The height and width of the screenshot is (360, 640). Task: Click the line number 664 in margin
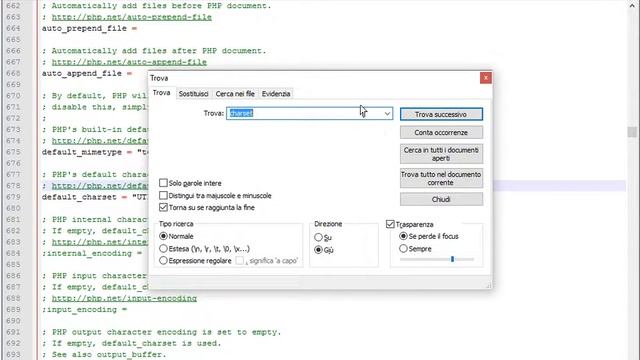click(x=13, y=28)
